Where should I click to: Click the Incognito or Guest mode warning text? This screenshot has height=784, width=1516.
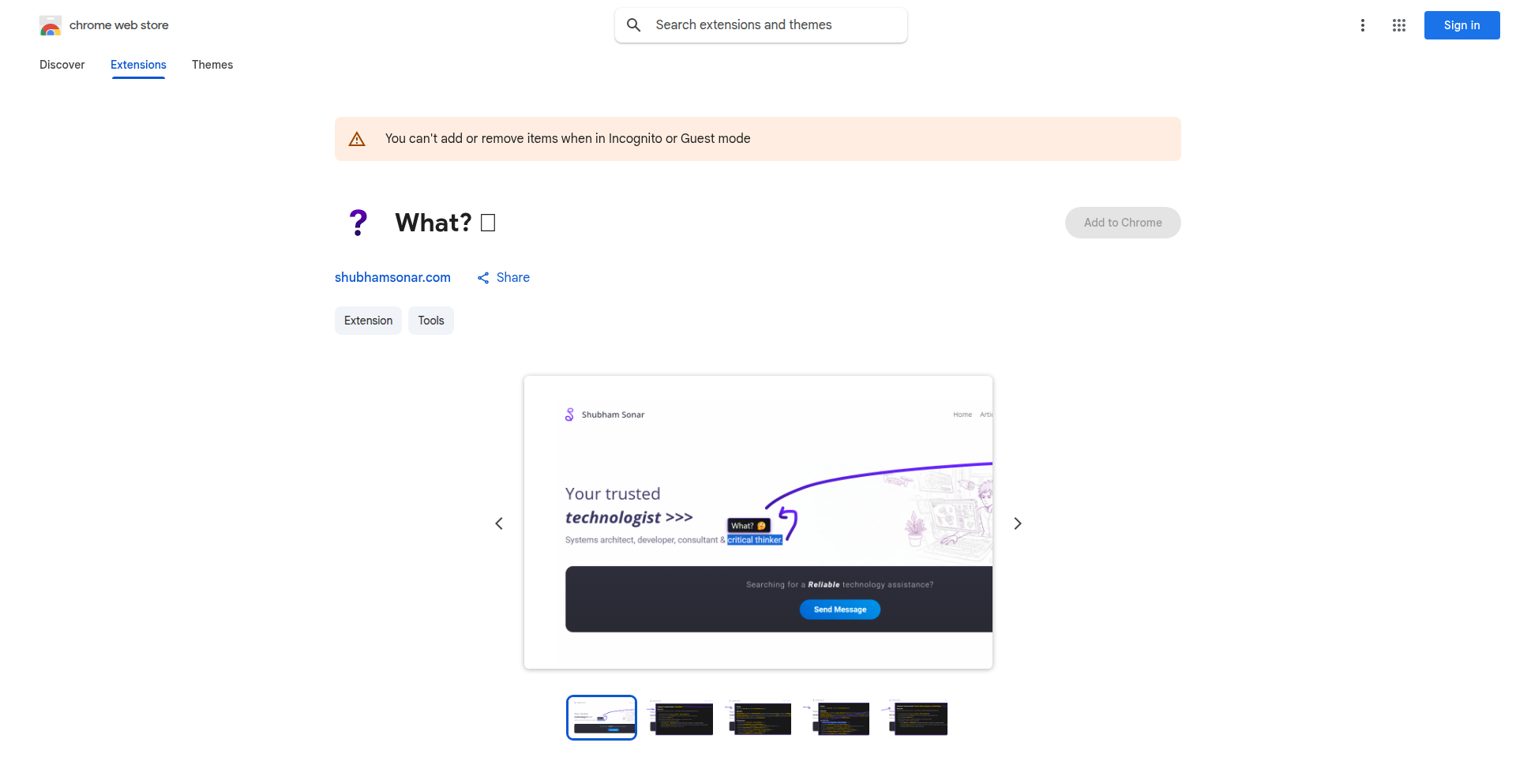(x=568, y=139)
